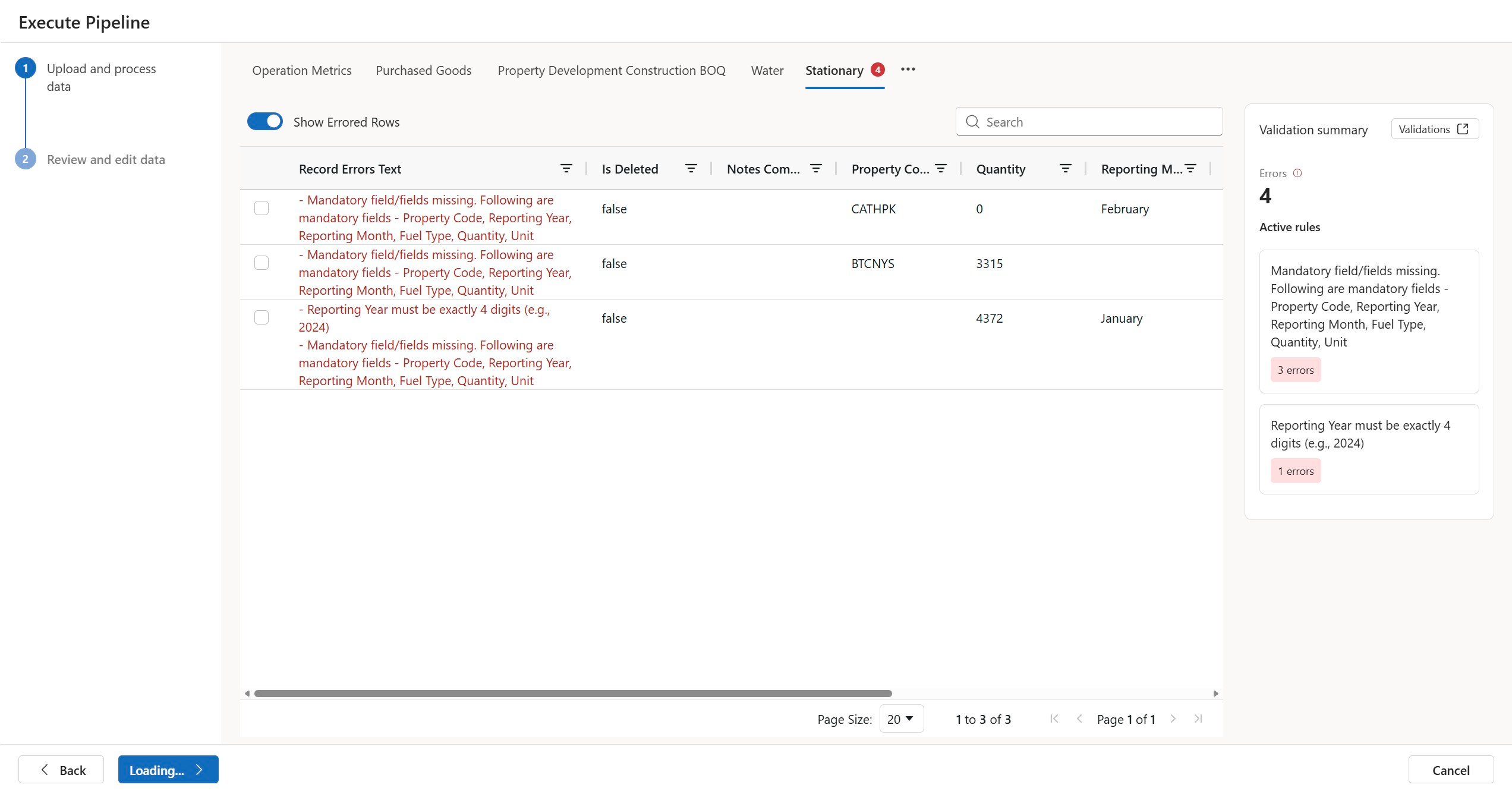The width and height of the screenshot is (1512, 794).
Task: Jump to last page icon
Action: coord(1198,719)
